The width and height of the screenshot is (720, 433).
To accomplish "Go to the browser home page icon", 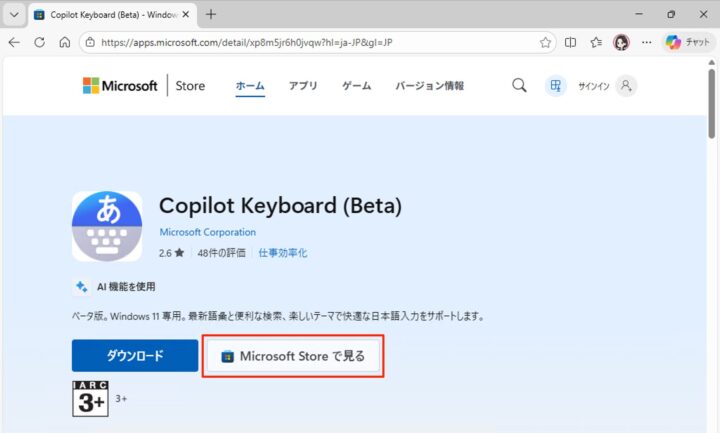I will (x=64, y=43).
